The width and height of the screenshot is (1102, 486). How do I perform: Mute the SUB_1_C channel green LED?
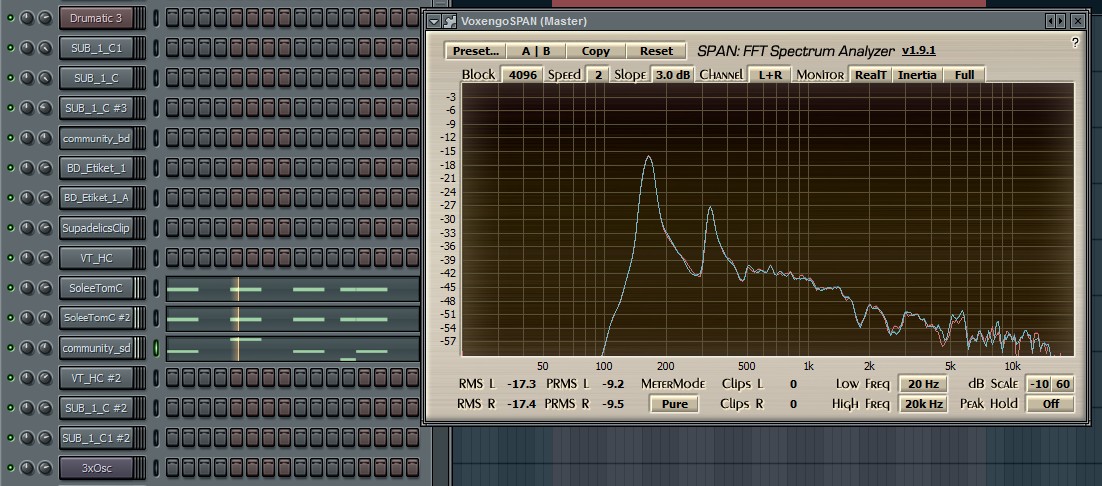[10, 78]
